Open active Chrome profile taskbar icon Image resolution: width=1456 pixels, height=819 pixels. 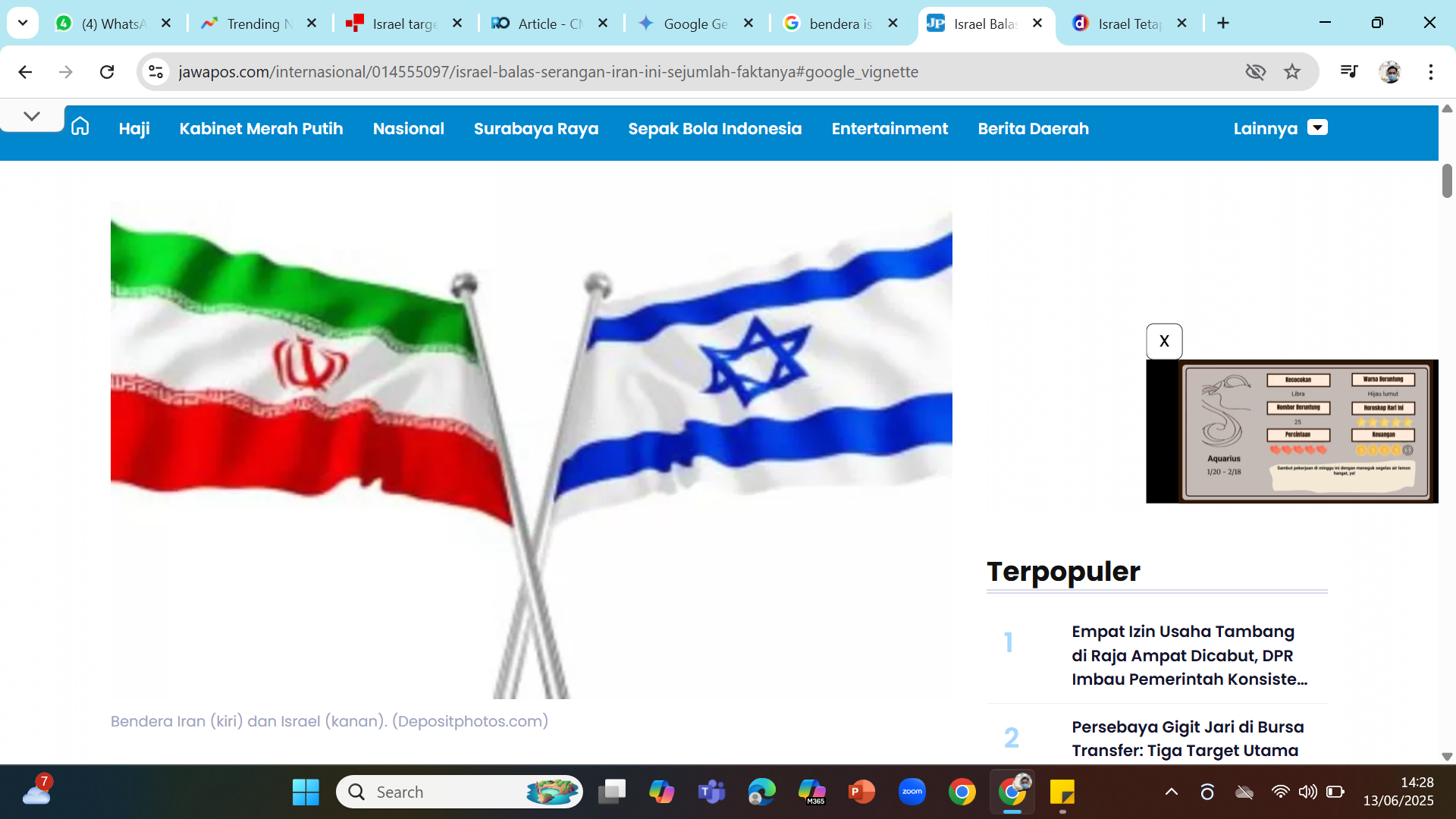(1012, 792)
